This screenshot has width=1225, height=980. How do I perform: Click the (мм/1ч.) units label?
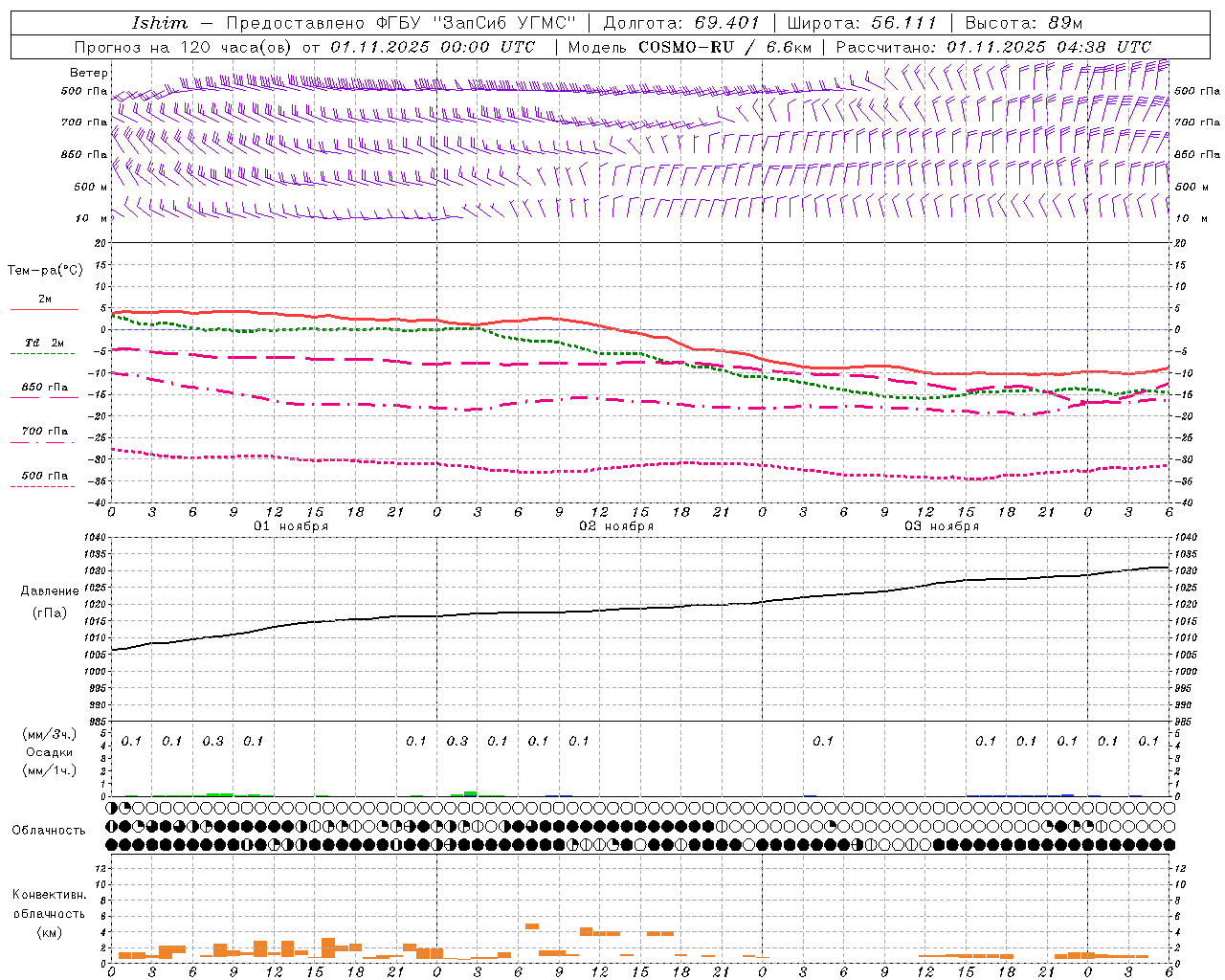pyautogui.click(x=49, y=770)
